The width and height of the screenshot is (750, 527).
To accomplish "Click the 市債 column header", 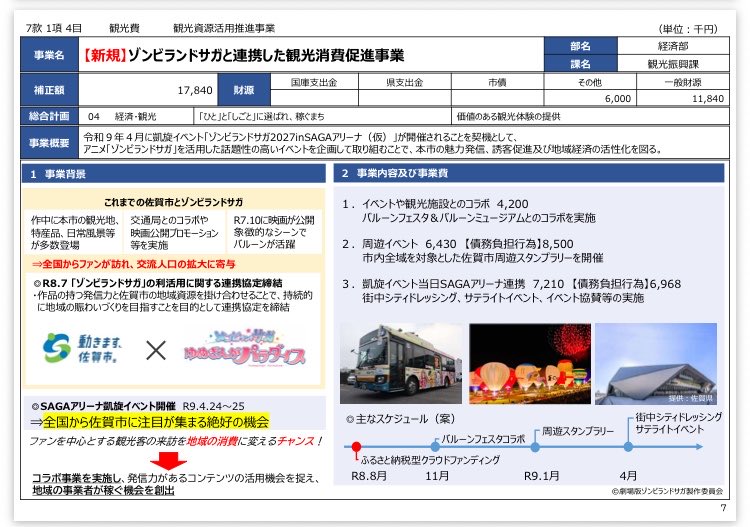I will (497, 82).
